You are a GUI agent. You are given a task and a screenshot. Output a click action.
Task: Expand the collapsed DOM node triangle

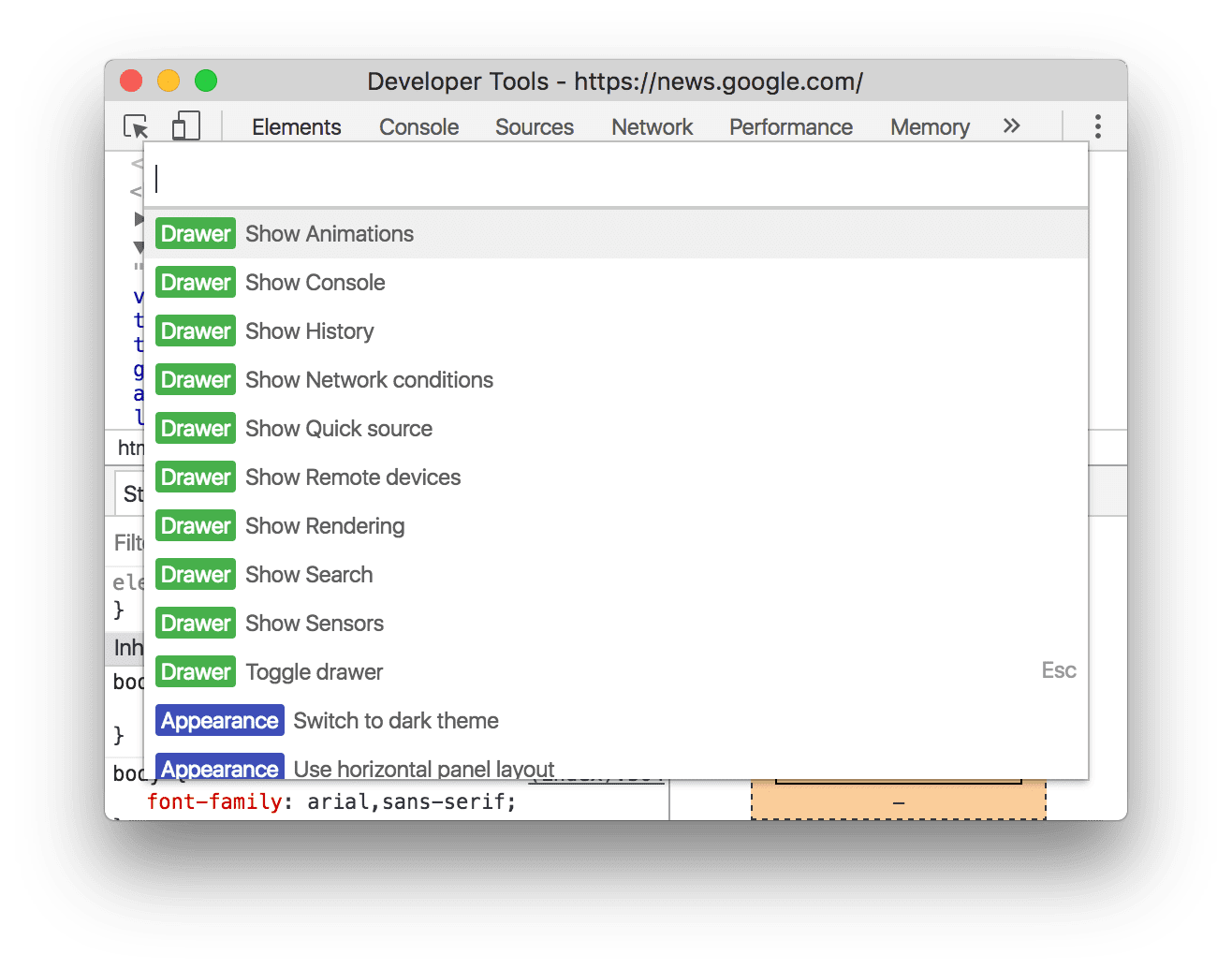[140, 218]
